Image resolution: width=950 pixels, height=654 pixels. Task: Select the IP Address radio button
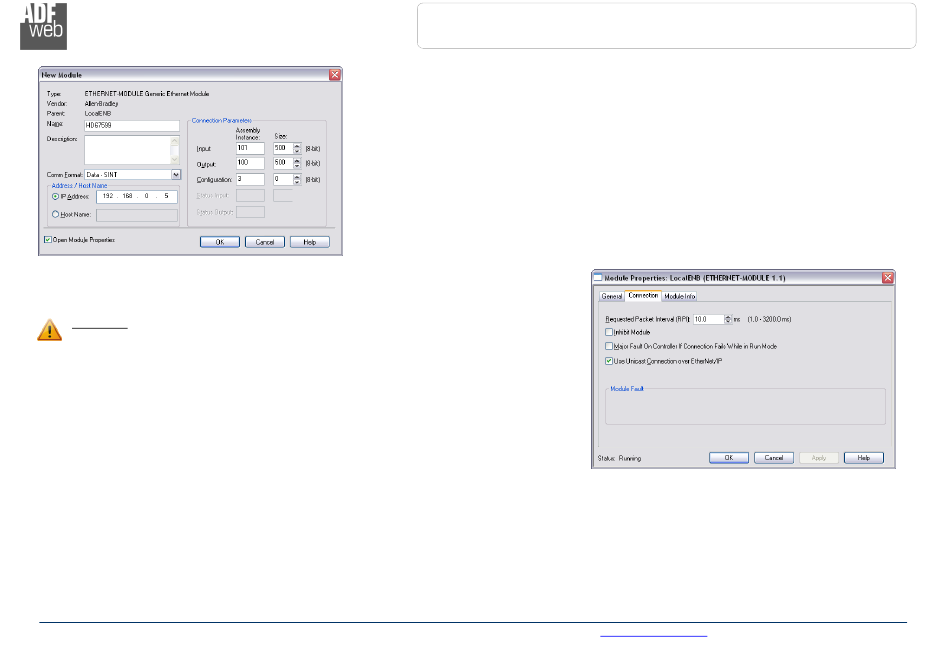pos(56,197)
